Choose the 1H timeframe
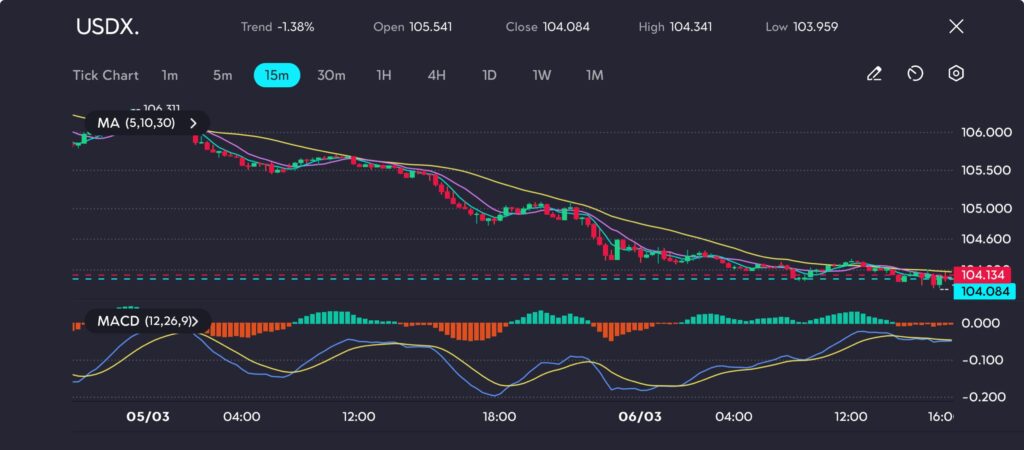 [384, 75]
